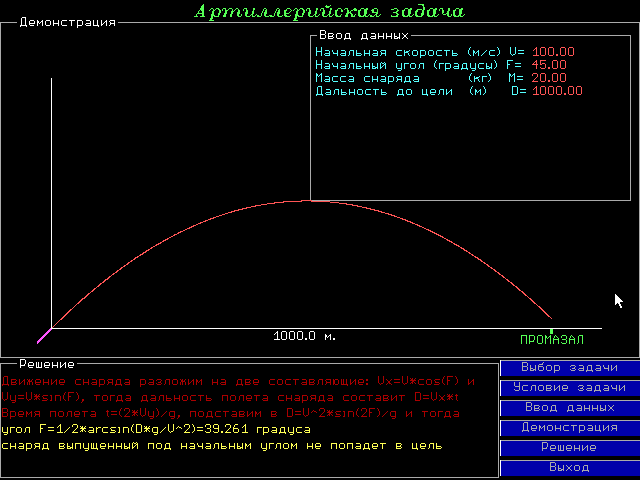This screenshot has width=640, height=480.
Task: Click the line 'снаряд выпущенный под начальным углом'
Action: pos(222,446)
